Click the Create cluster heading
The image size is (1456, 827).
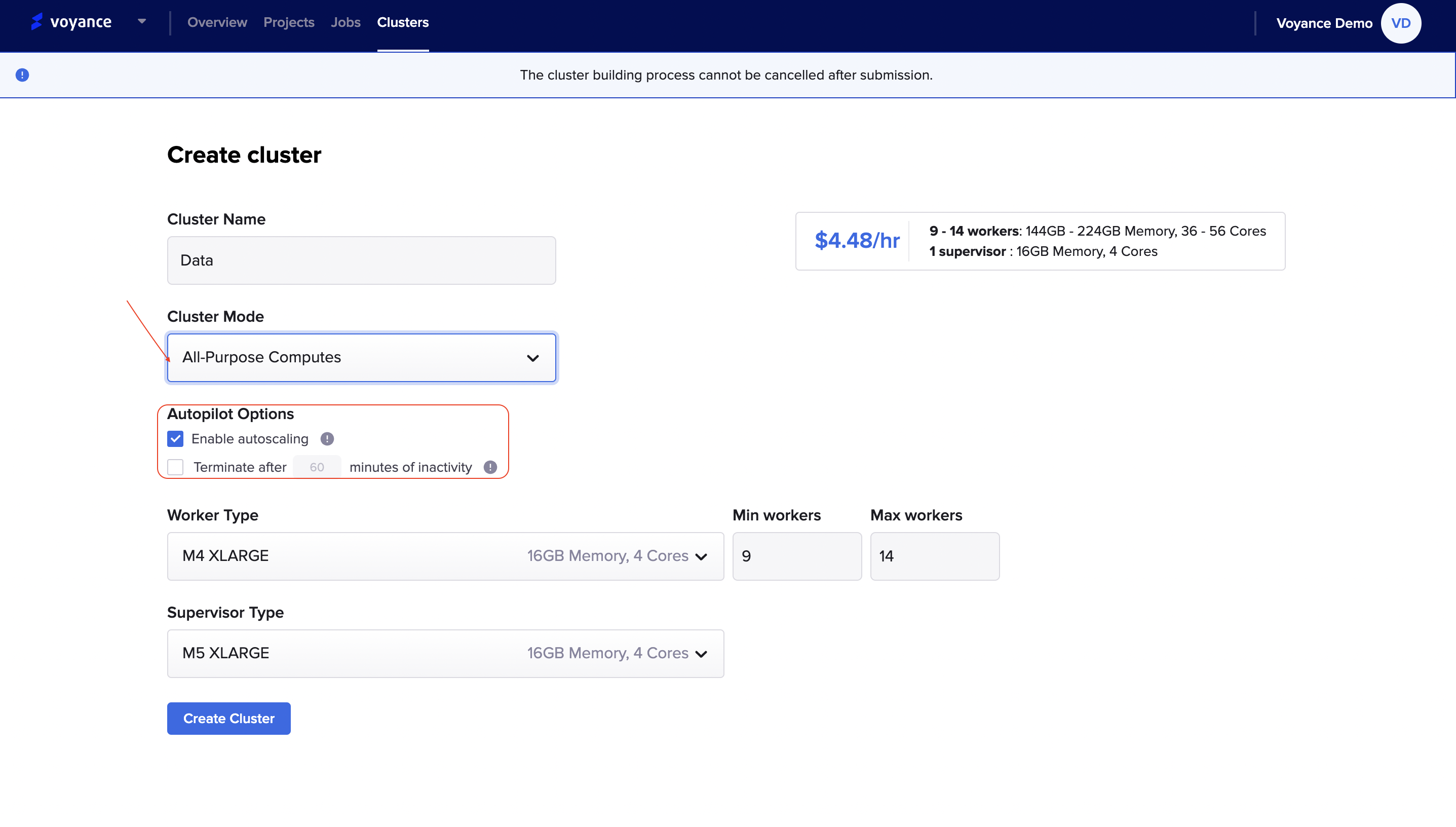coord(244,155)
